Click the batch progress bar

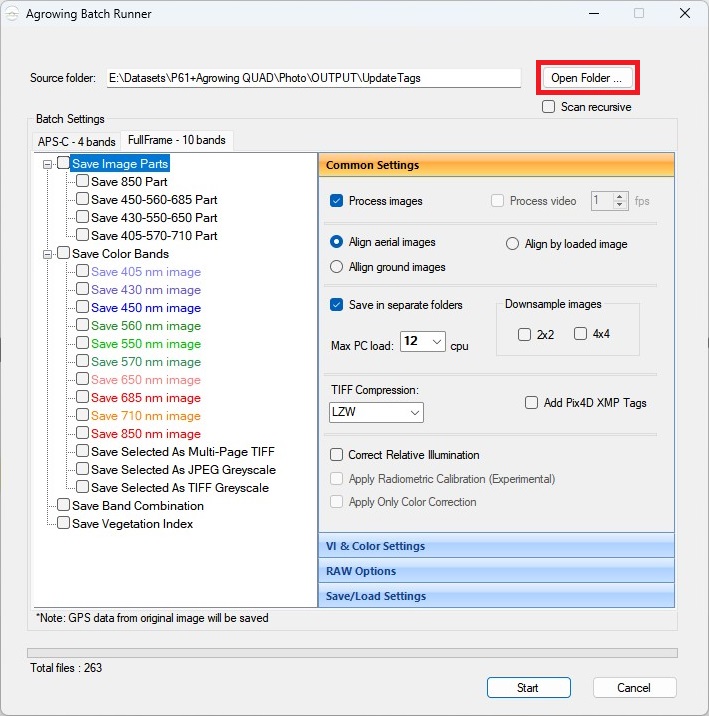tap(352, 653)
